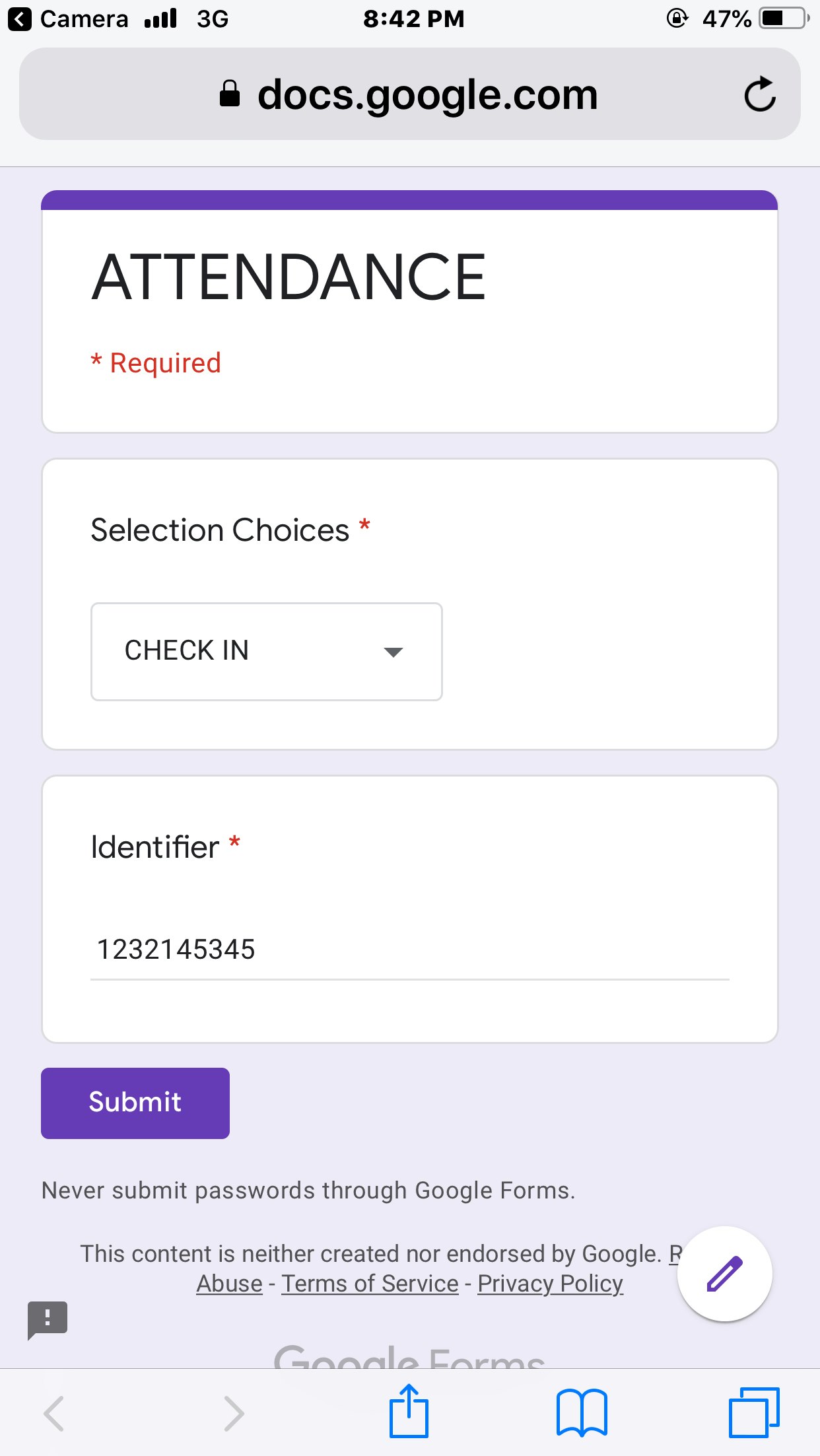Reload the page with the refresh icon

tap(761, 92)
